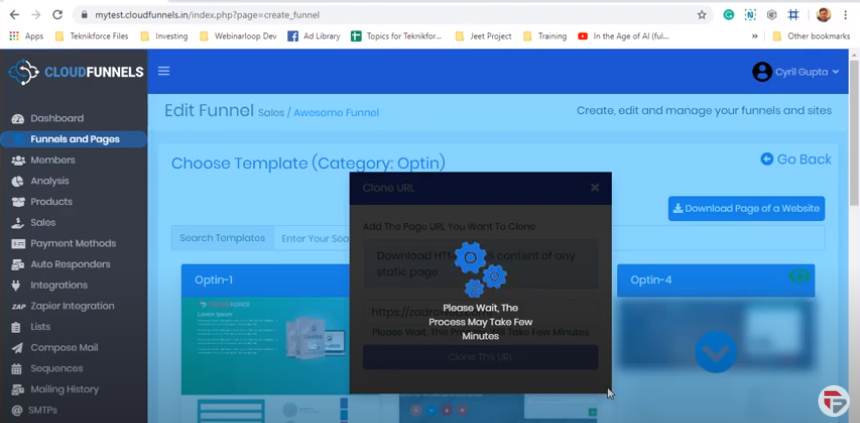The height and width of the screenshot is (423, 860).
Task: Select Funnels and Pages menu item
Action: click(74, 139)
